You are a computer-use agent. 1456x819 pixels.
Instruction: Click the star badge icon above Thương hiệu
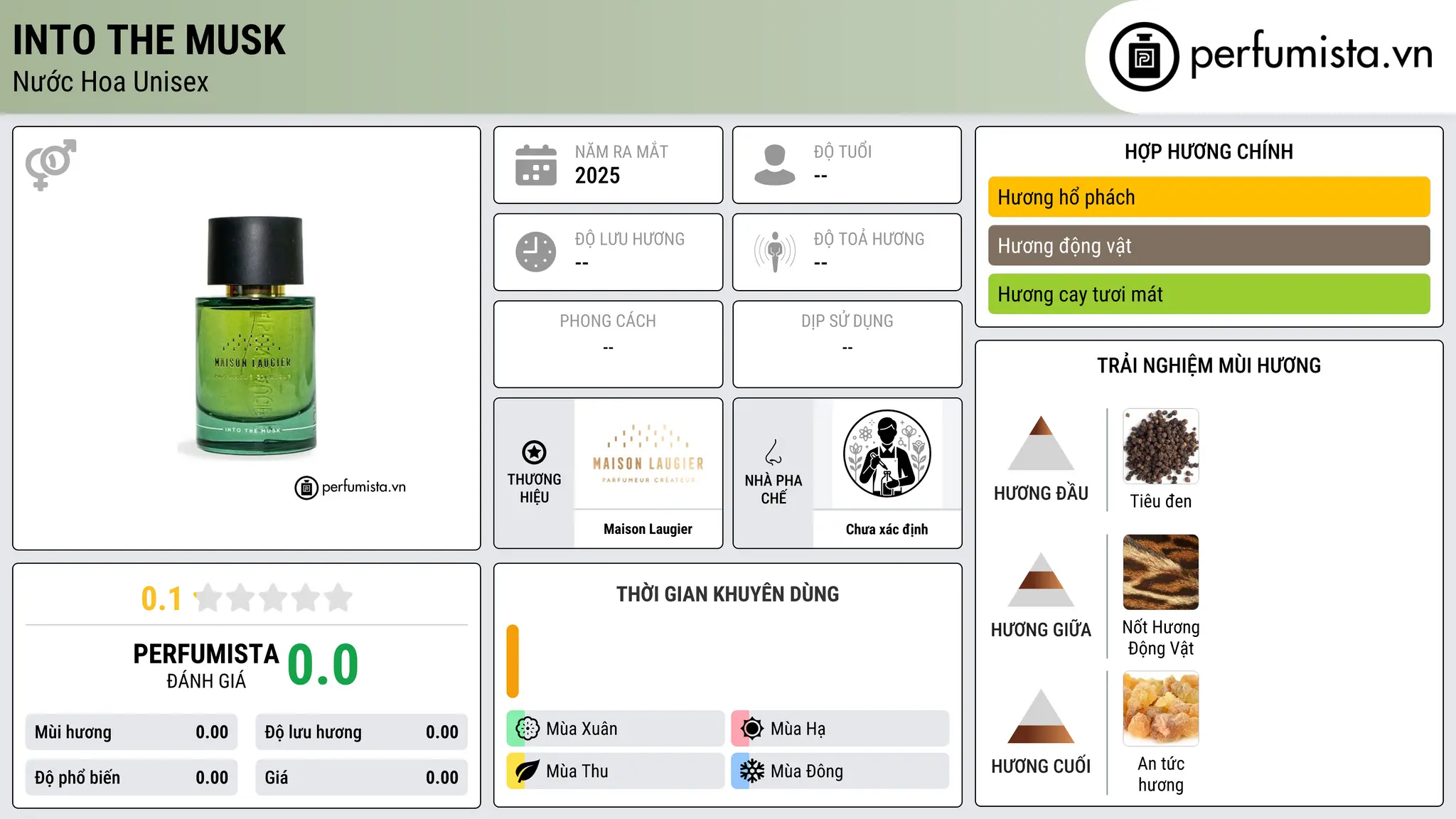tap(534, 452)
